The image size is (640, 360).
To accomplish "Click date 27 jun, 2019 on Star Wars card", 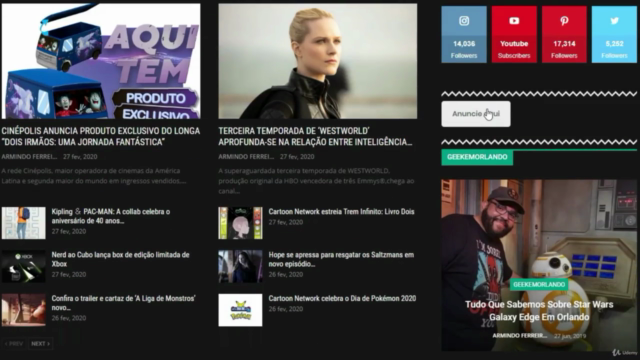I will coord(570,336).
